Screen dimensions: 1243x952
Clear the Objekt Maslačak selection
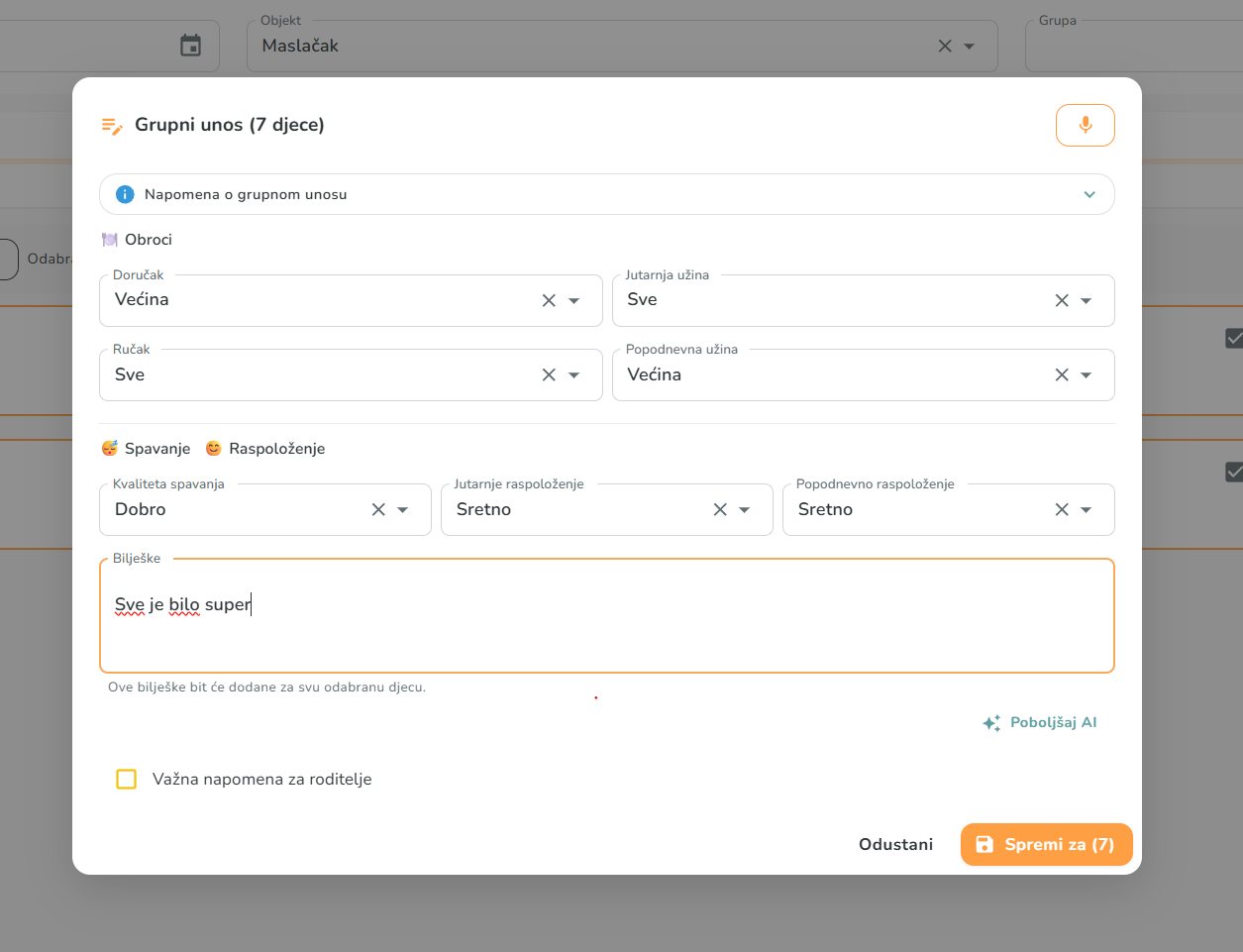945,46
